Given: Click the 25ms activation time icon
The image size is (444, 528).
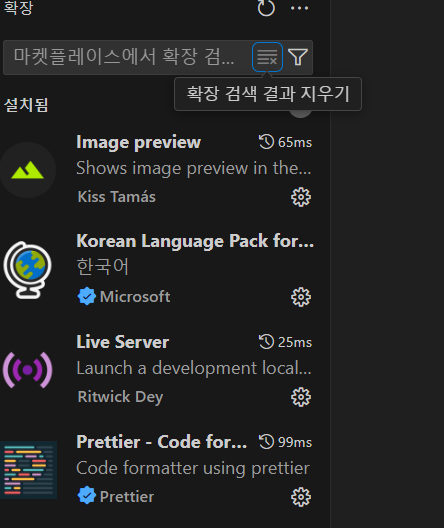Looking at the screenshot, I should click(x=266, y=342).
